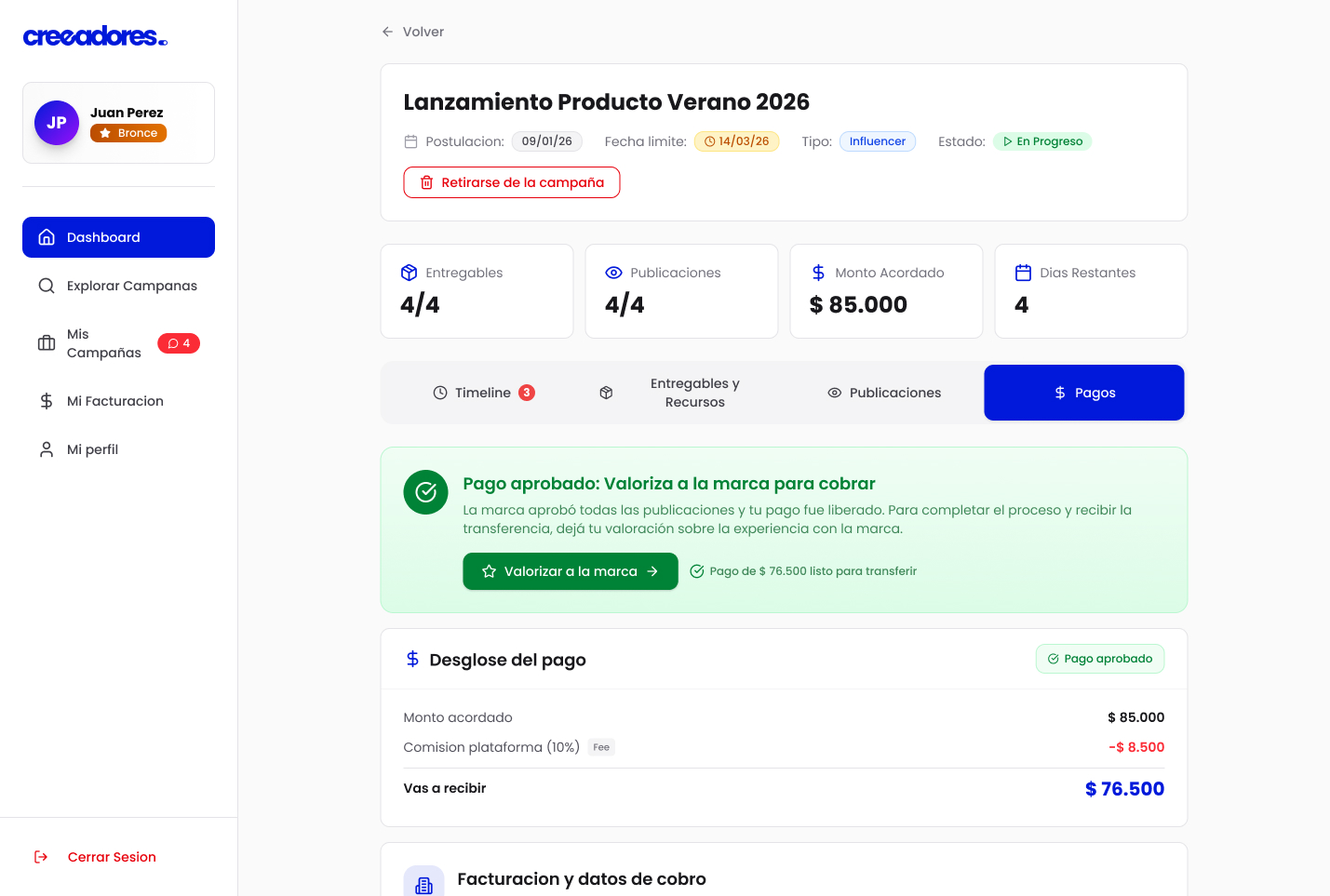This screenshot has width=1330, height=896.
Task: Click the creeadores logo
Action: (x=95, y=36)
